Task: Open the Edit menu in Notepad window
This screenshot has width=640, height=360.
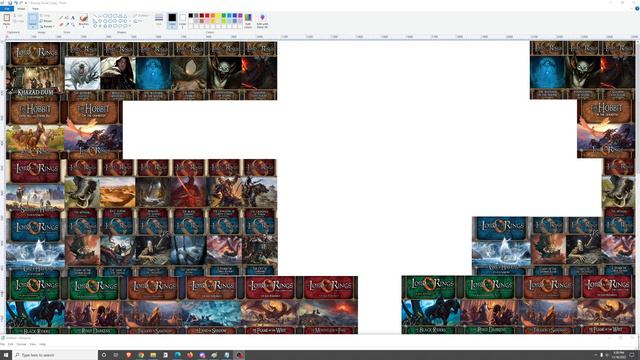Action: [11, 344]
